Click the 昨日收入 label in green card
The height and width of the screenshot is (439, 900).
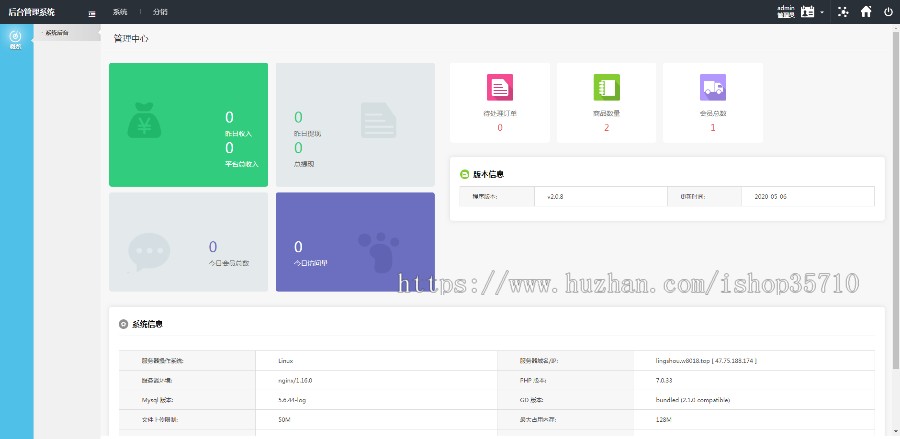238,134
